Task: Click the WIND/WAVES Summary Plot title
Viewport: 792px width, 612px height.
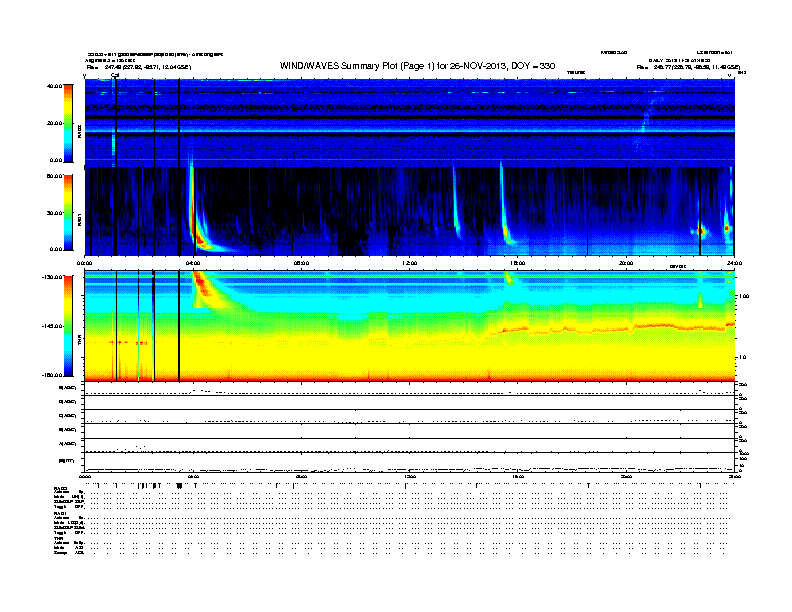Action: coord(417,66)
